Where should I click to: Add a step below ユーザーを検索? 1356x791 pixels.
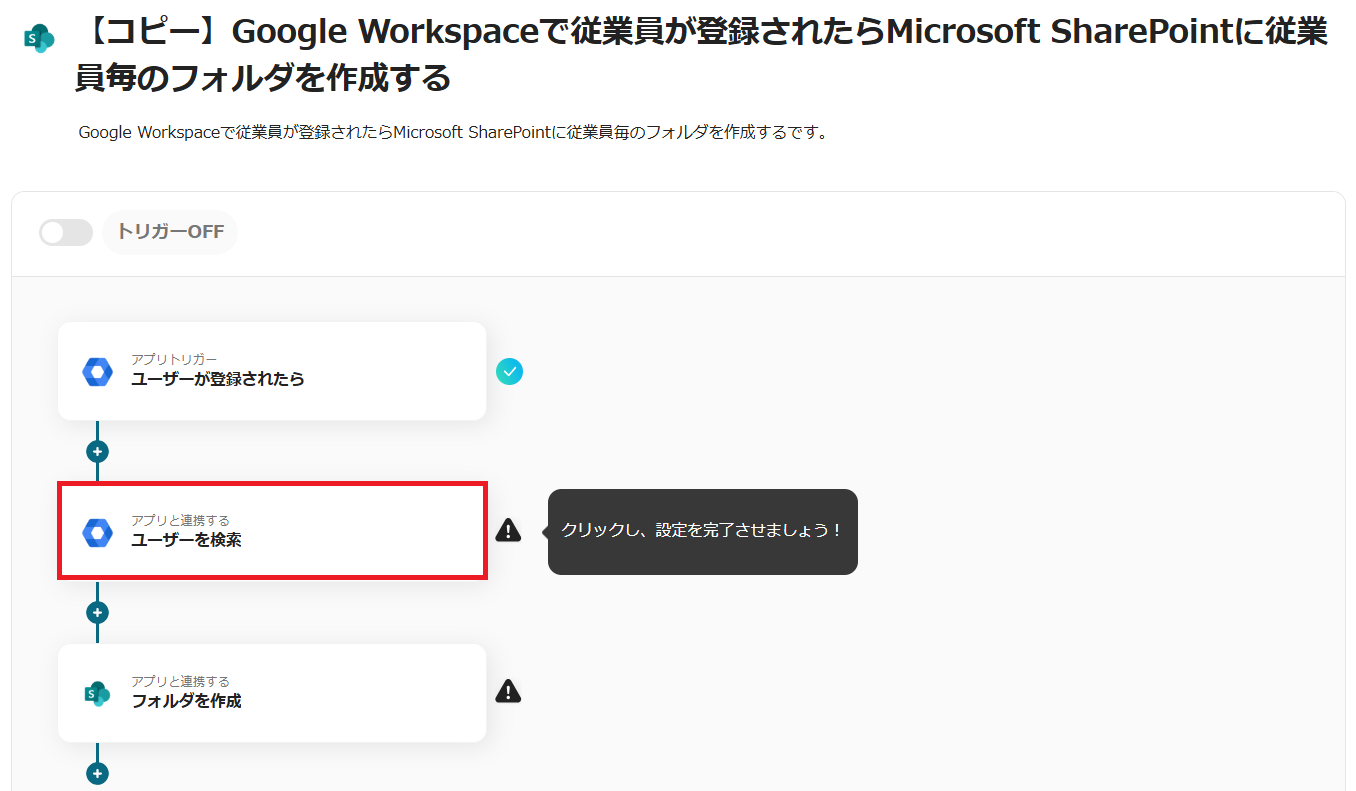point(97,612)
